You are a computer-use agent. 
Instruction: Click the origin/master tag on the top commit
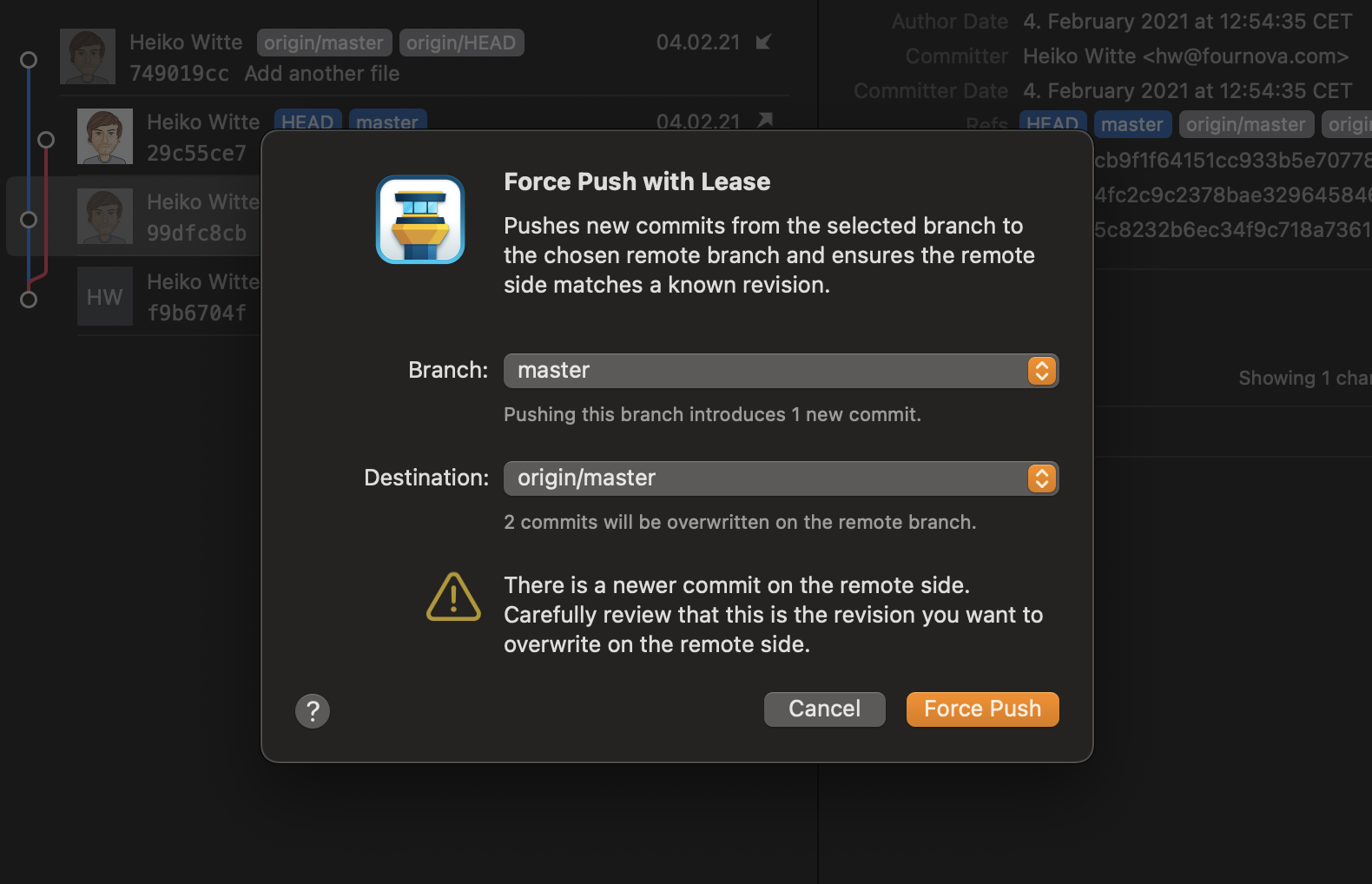[324, 42]
